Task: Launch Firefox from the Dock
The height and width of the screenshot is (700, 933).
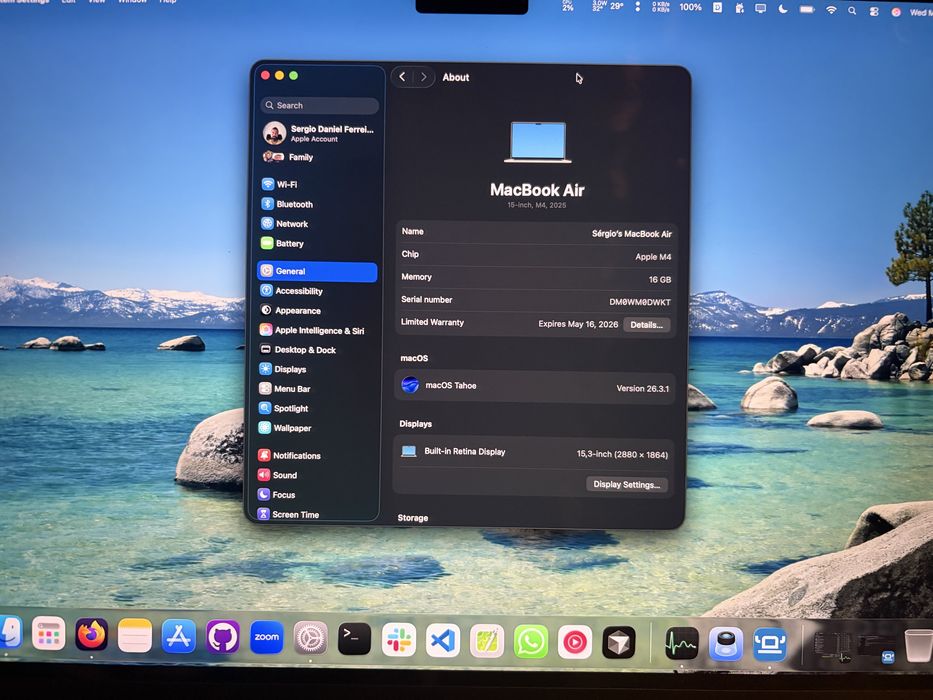Action: (92, 635)
